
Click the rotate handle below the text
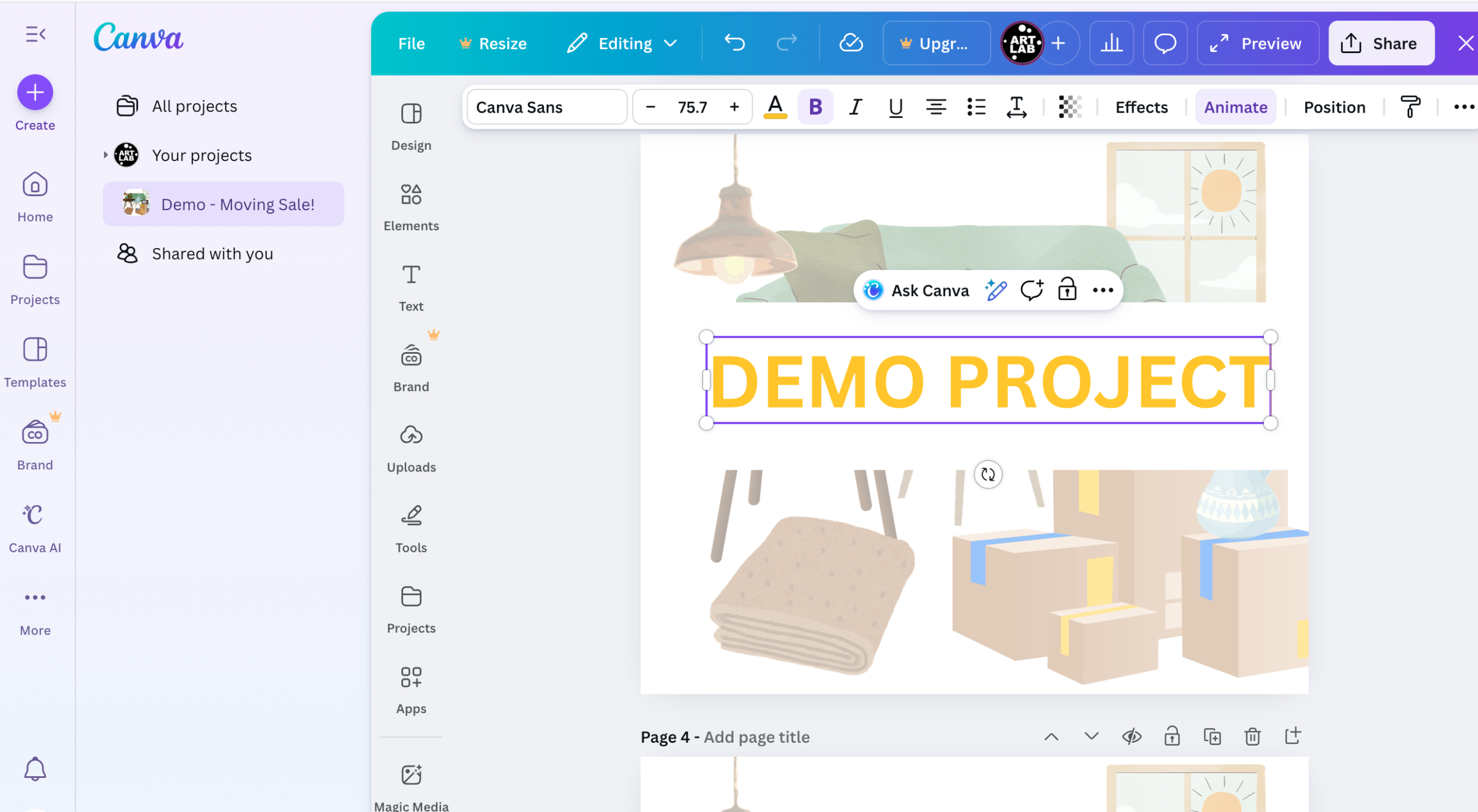point(988,474)
